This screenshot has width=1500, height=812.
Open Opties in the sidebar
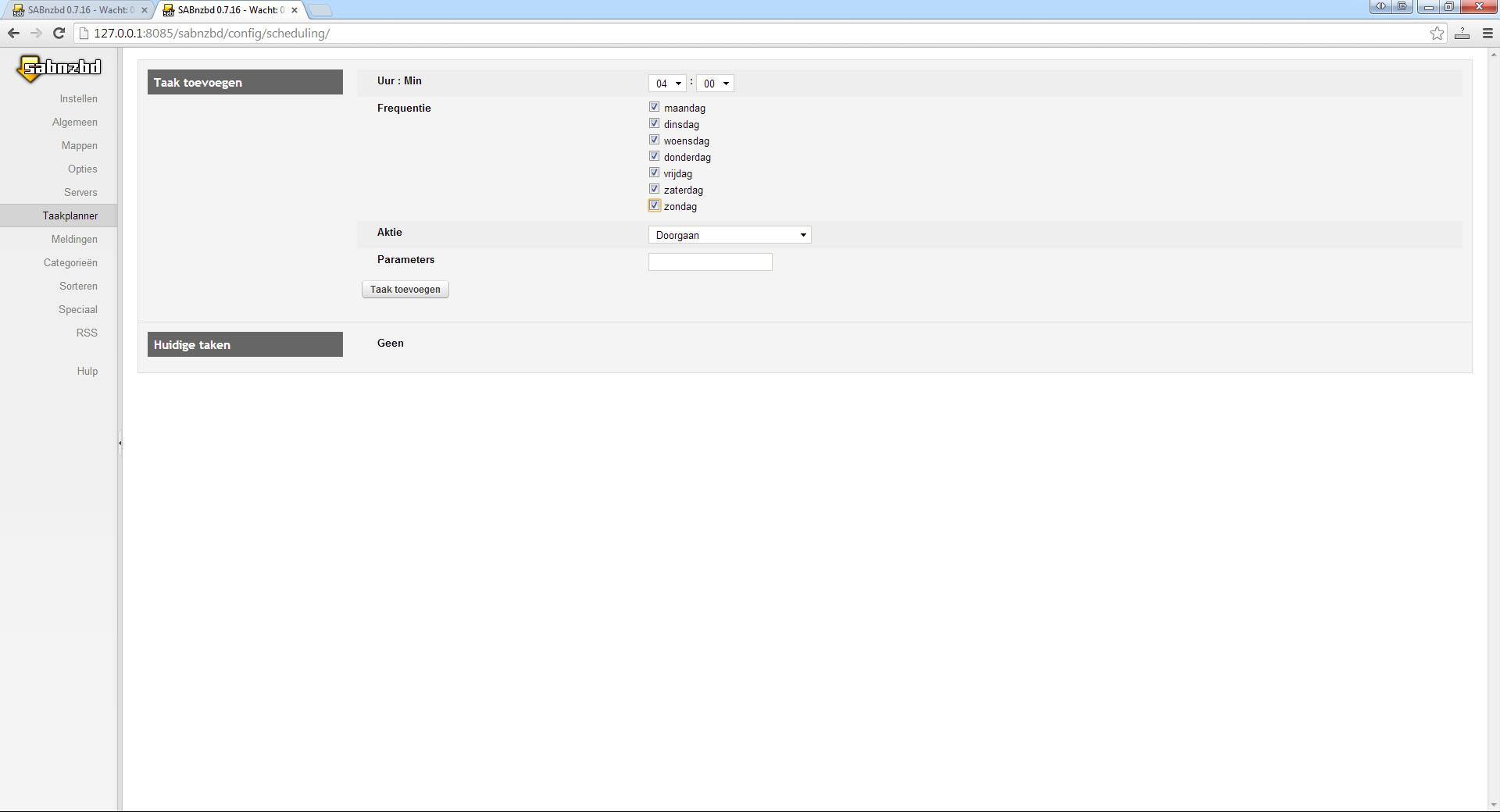[x=82, y=169]
